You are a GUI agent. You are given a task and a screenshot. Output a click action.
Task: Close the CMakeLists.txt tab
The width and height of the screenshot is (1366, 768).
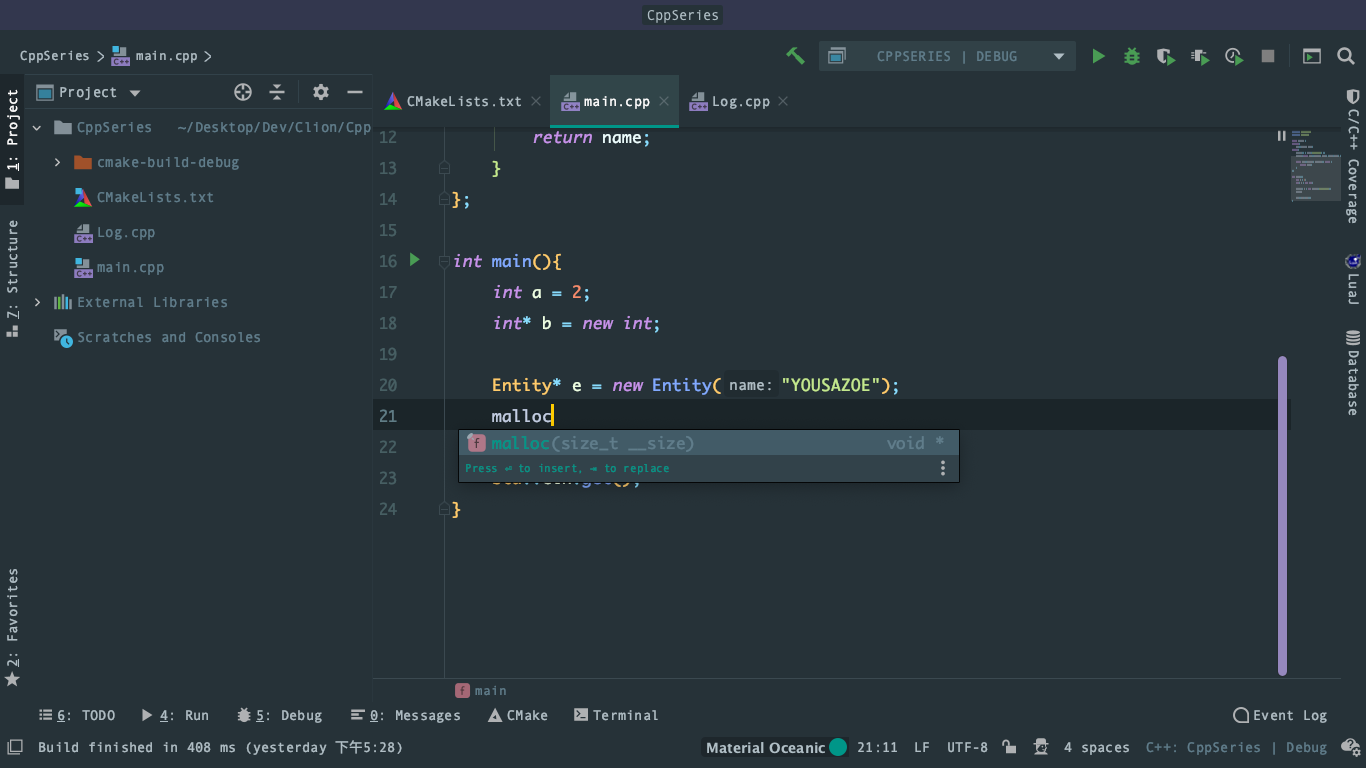point(536,101)
